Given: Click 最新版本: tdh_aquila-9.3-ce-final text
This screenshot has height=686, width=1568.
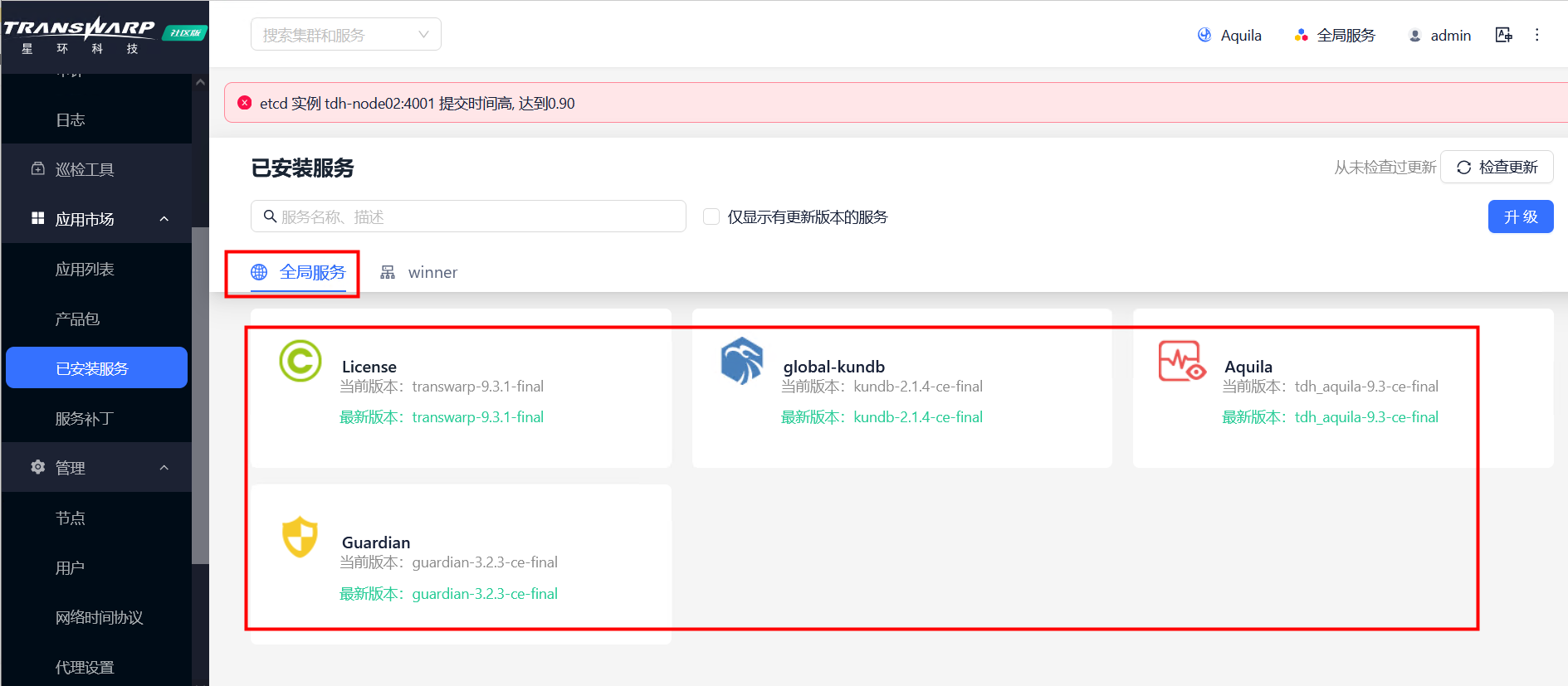Looking at the screenshot, I should click(1331, 416).
